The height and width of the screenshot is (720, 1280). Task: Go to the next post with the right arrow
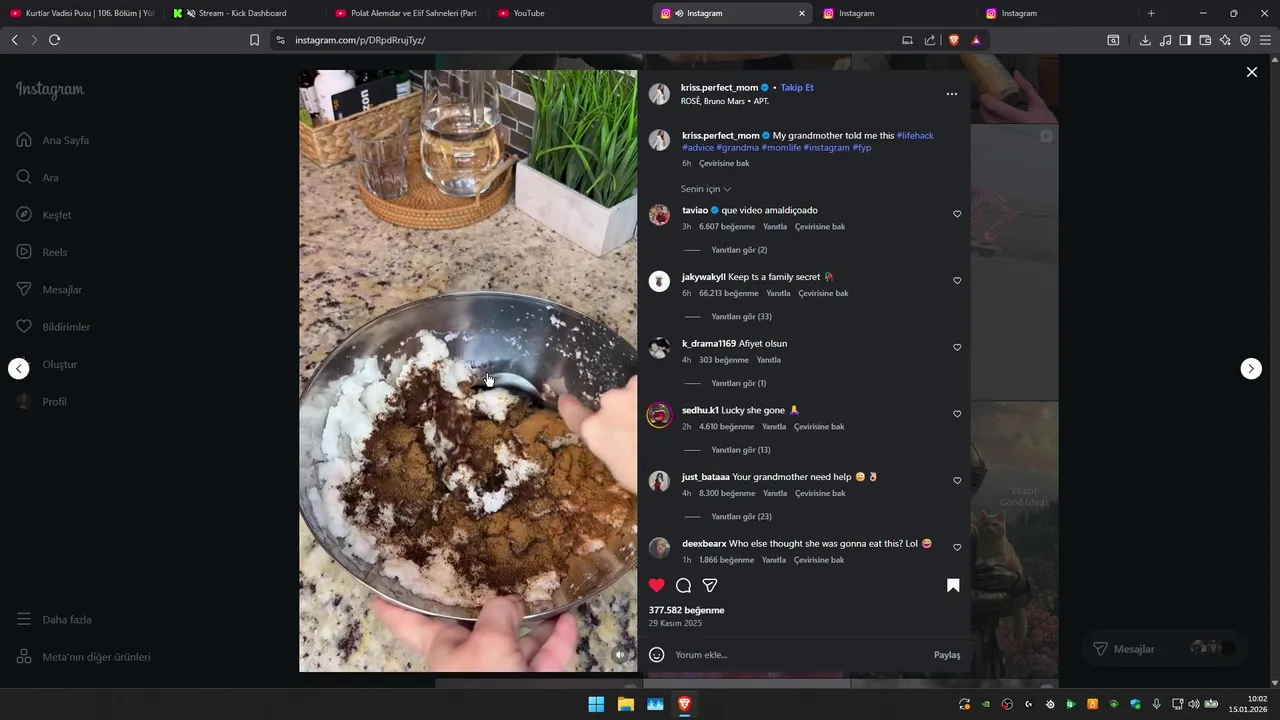click(x=1251, y=368)
